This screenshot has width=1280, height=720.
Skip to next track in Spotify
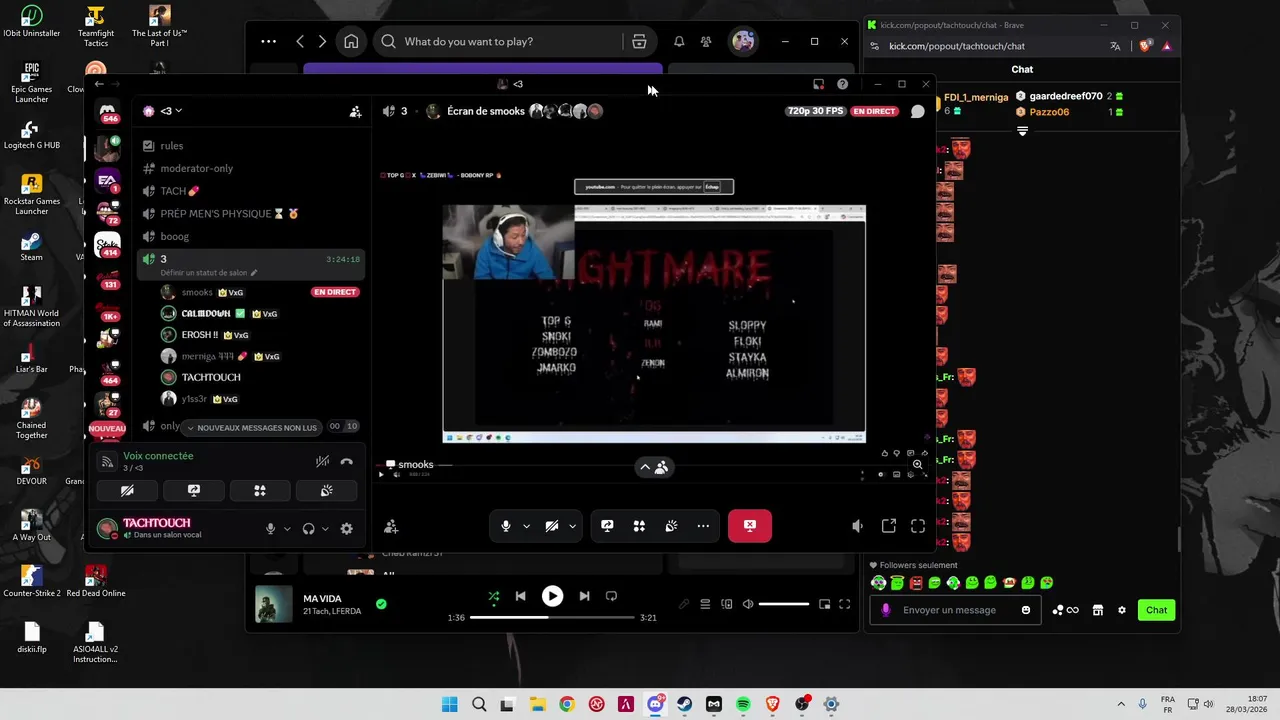click(584, 596)
